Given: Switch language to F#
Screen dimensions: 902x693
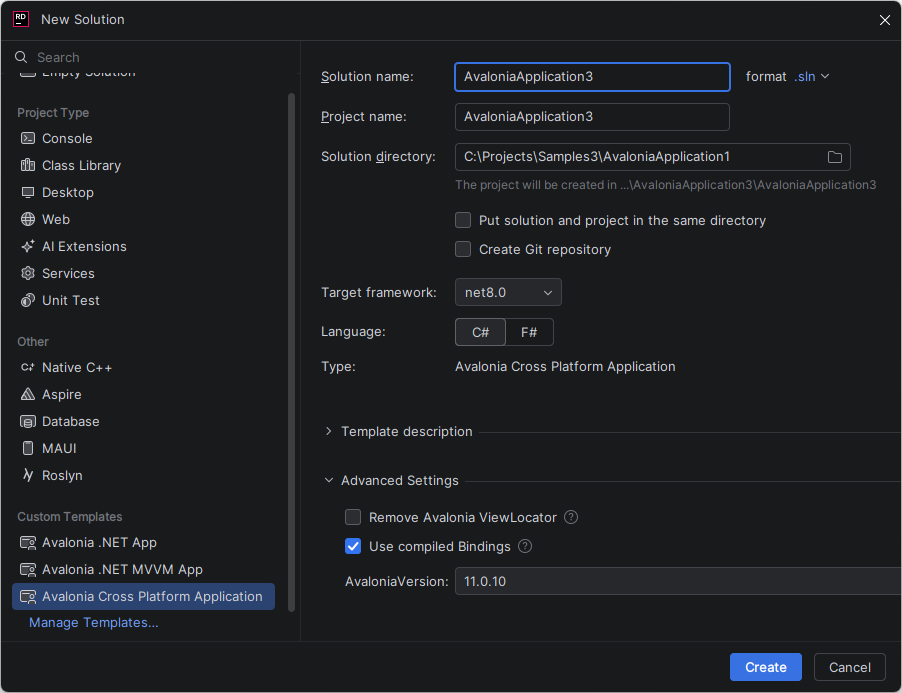Looking at the screenshot, I should 529,331.
